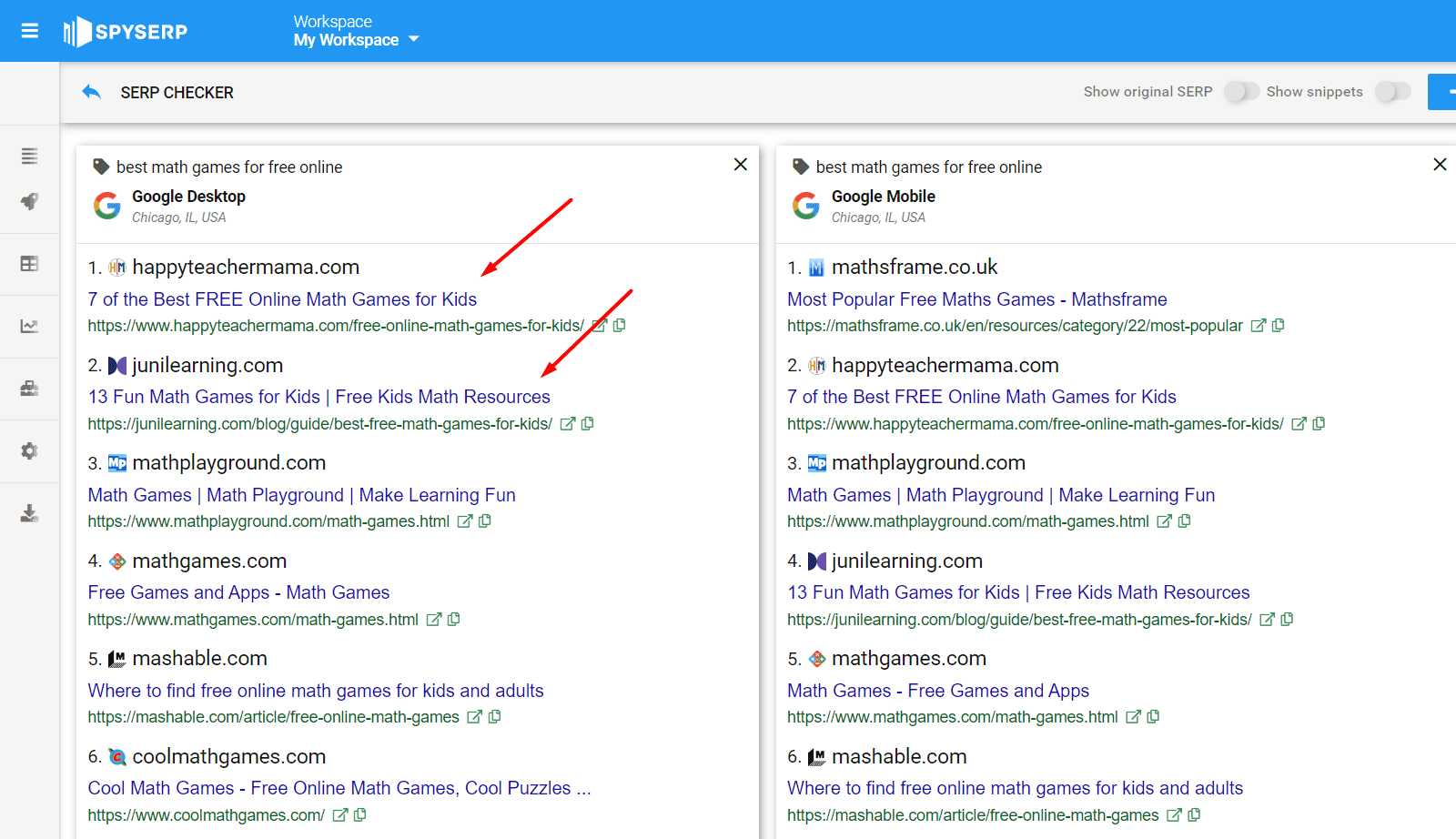Open Mobile mathgames URL external icon

tap(1133, 717)
